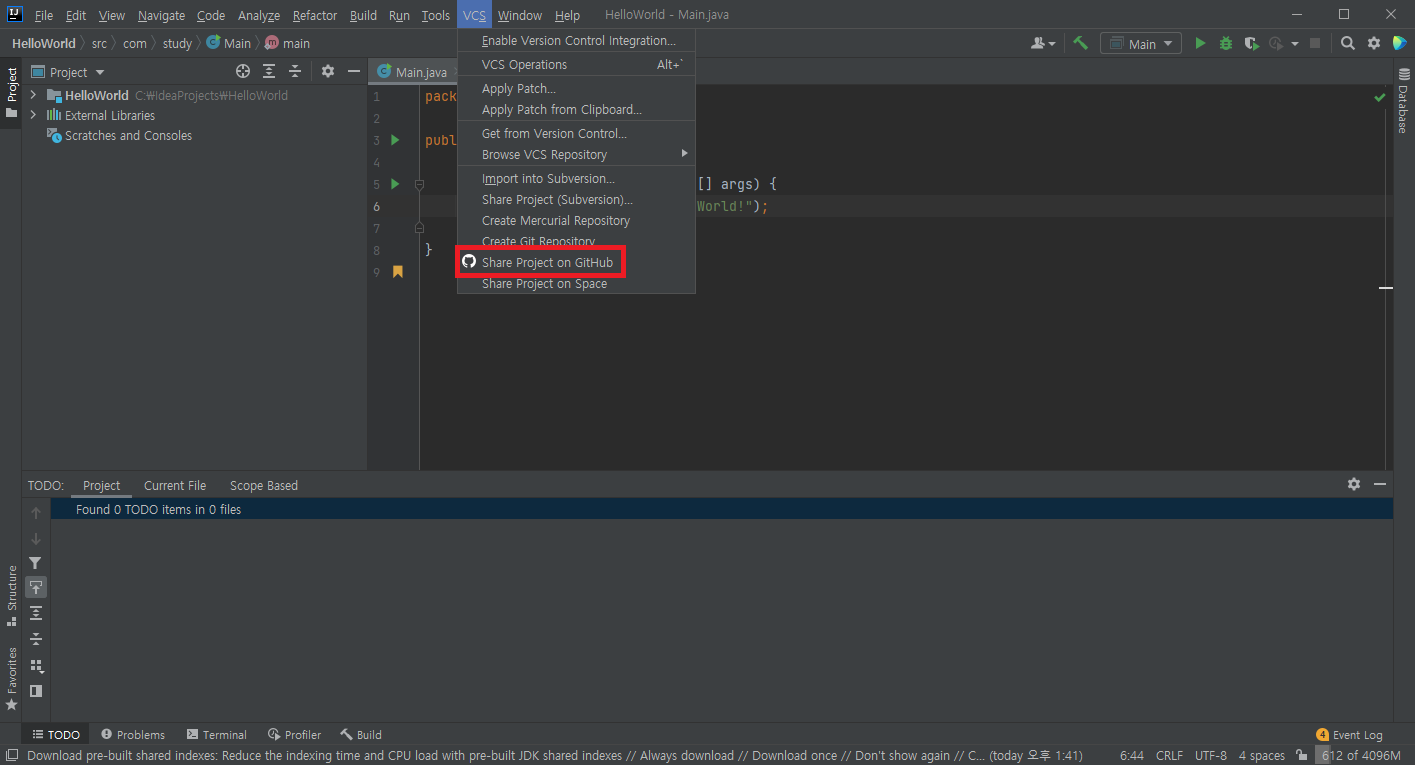Collapse all in the Project panel toolbar
The image size is (1415, 765).
point(295,71)
